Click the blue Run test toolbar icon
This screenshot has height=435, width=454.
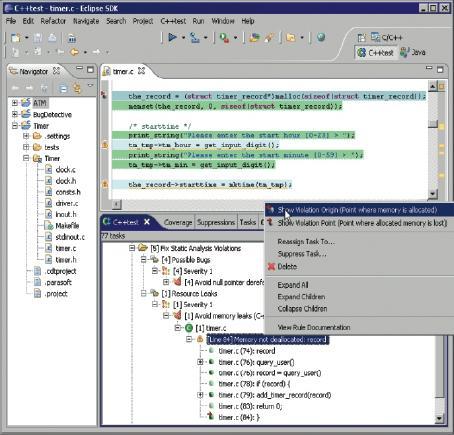172,37
